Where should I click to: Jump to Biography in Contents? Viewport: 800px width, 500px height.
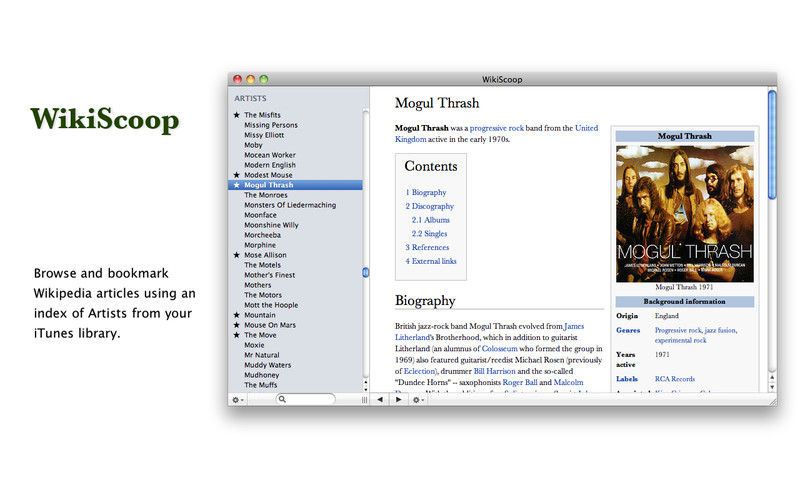pos(426,192)
